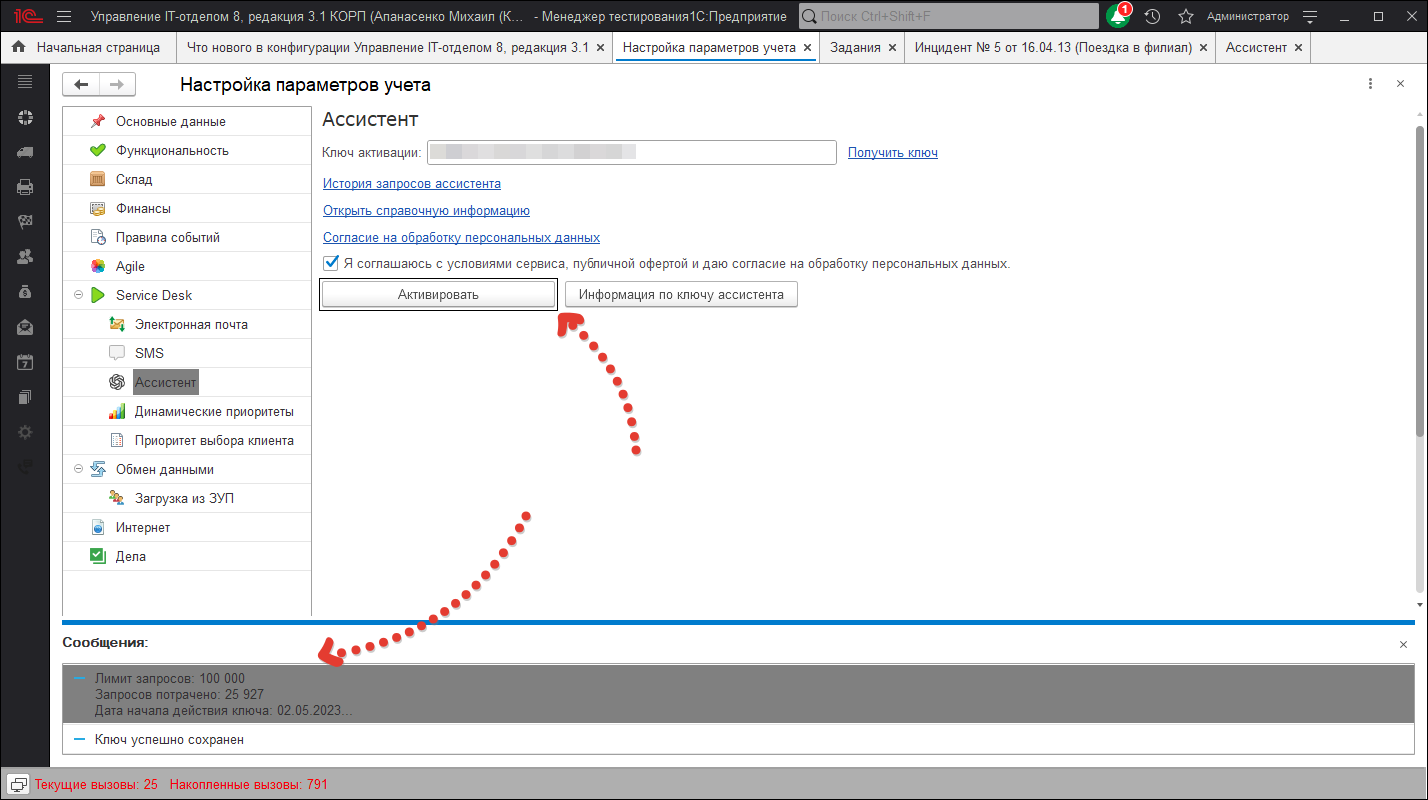
Task: Toggle the service terms agreement checkbox
Action: click(331, 264)
